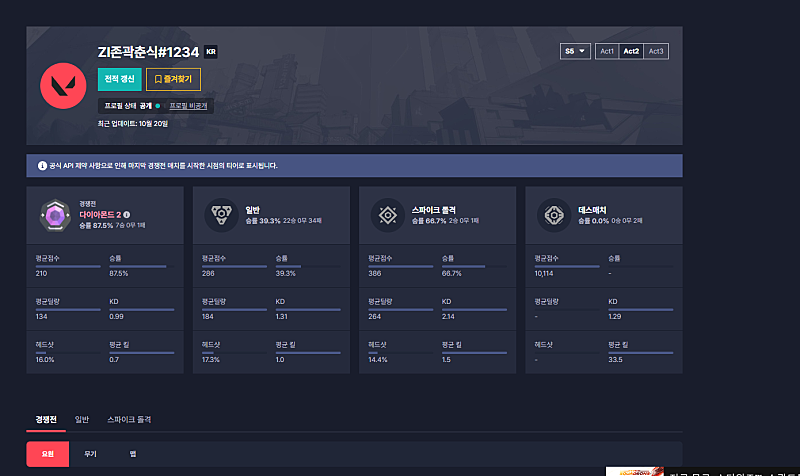Click the red Valorant profile avatar
Image resolution: width=800 pixels, height=476 pixels.
point(63,86)
